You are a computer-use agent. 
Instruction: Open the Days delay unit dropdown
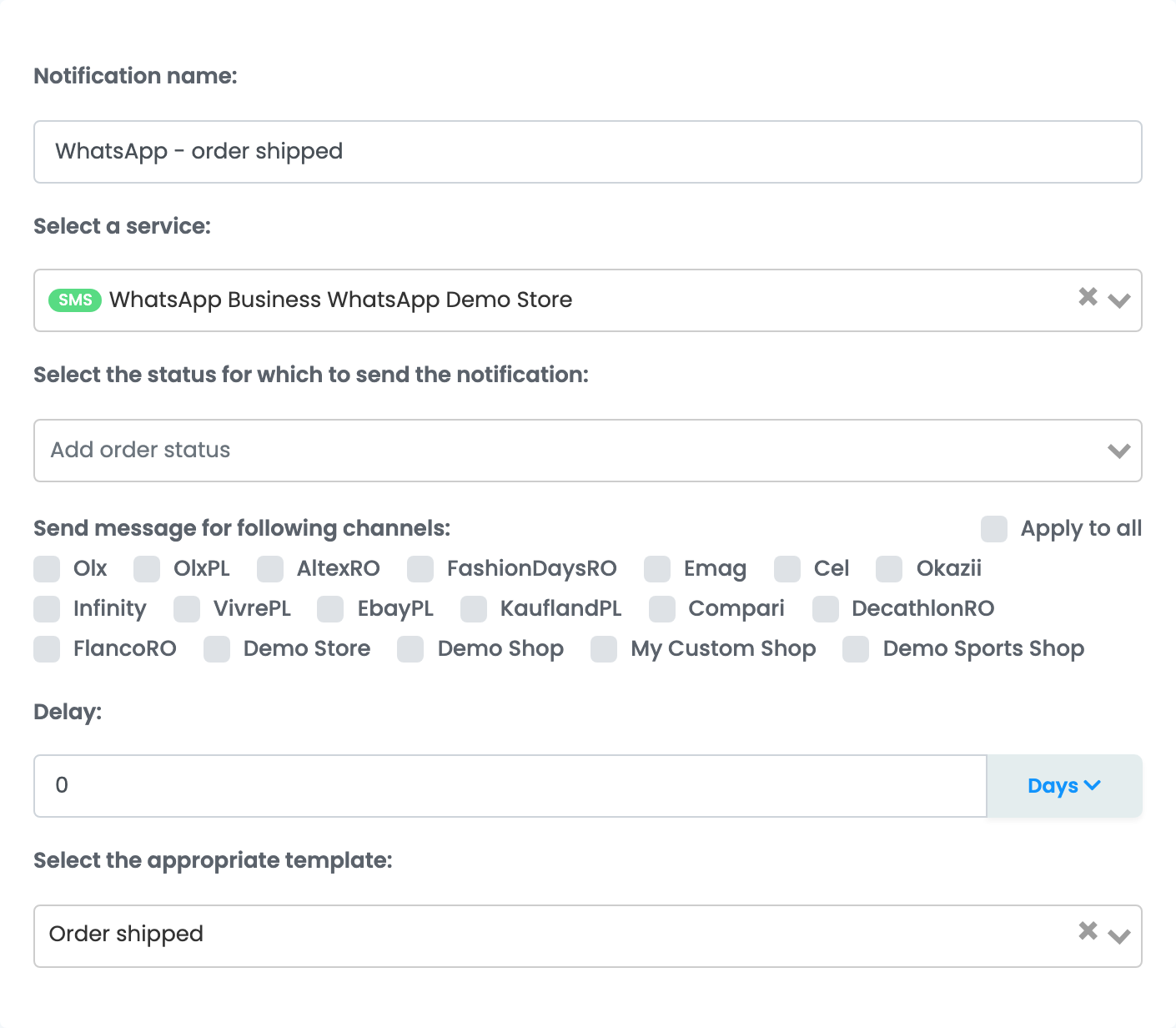click(x=1064, y=786)
